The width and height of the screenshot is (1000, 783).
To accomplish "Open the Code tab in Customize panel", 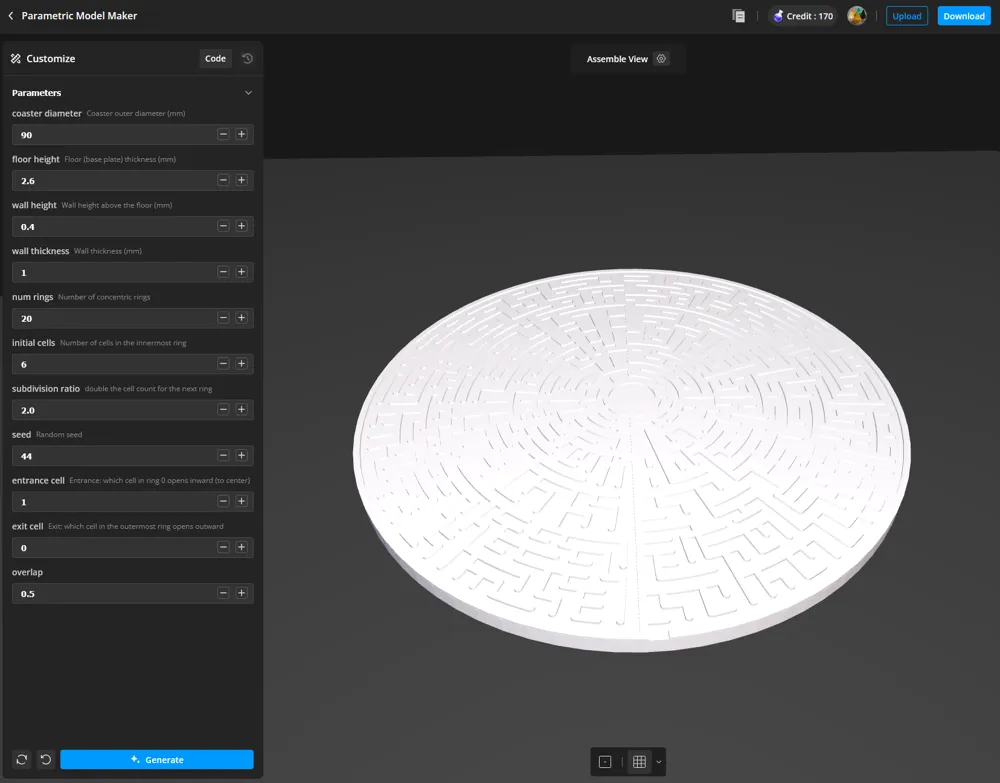I will click(x=215, y=59).
